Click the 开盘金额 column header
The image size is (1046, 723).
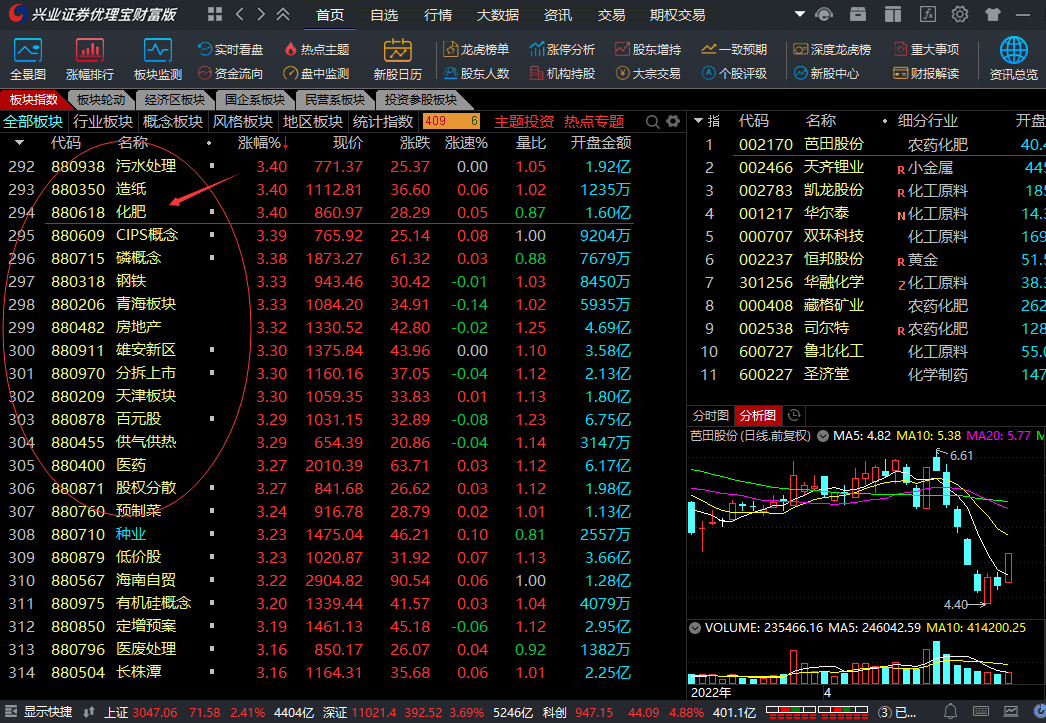pos(601,143)
